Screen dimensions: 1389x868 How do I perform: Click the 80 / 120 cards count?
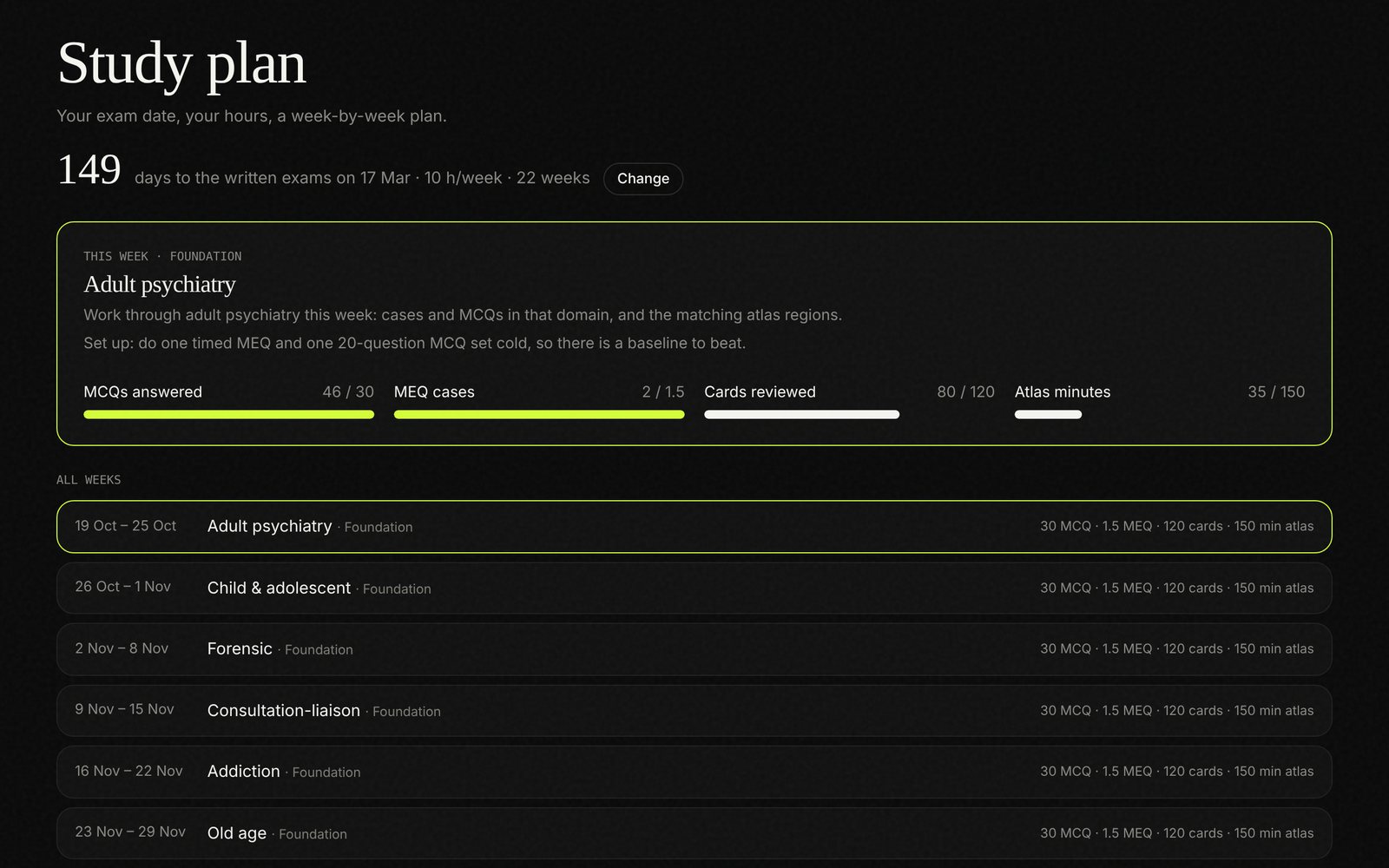[965, 391]
